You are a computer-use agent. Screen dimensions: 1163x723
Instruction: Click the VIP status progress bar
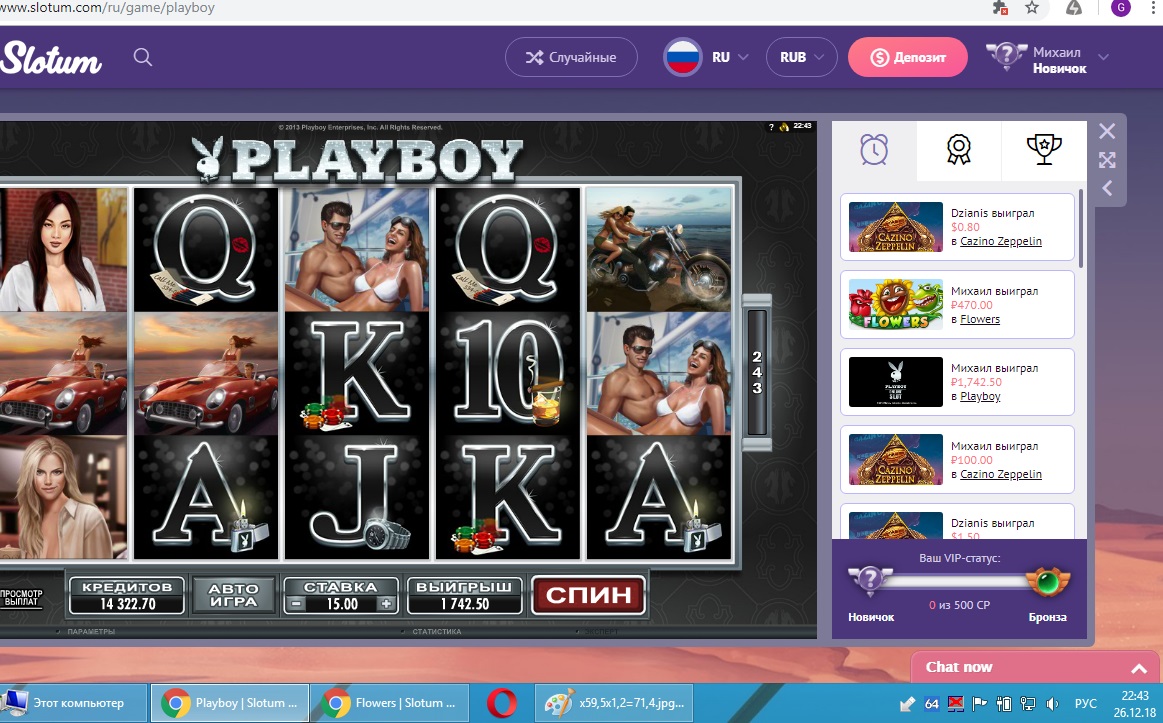(958, 581)
